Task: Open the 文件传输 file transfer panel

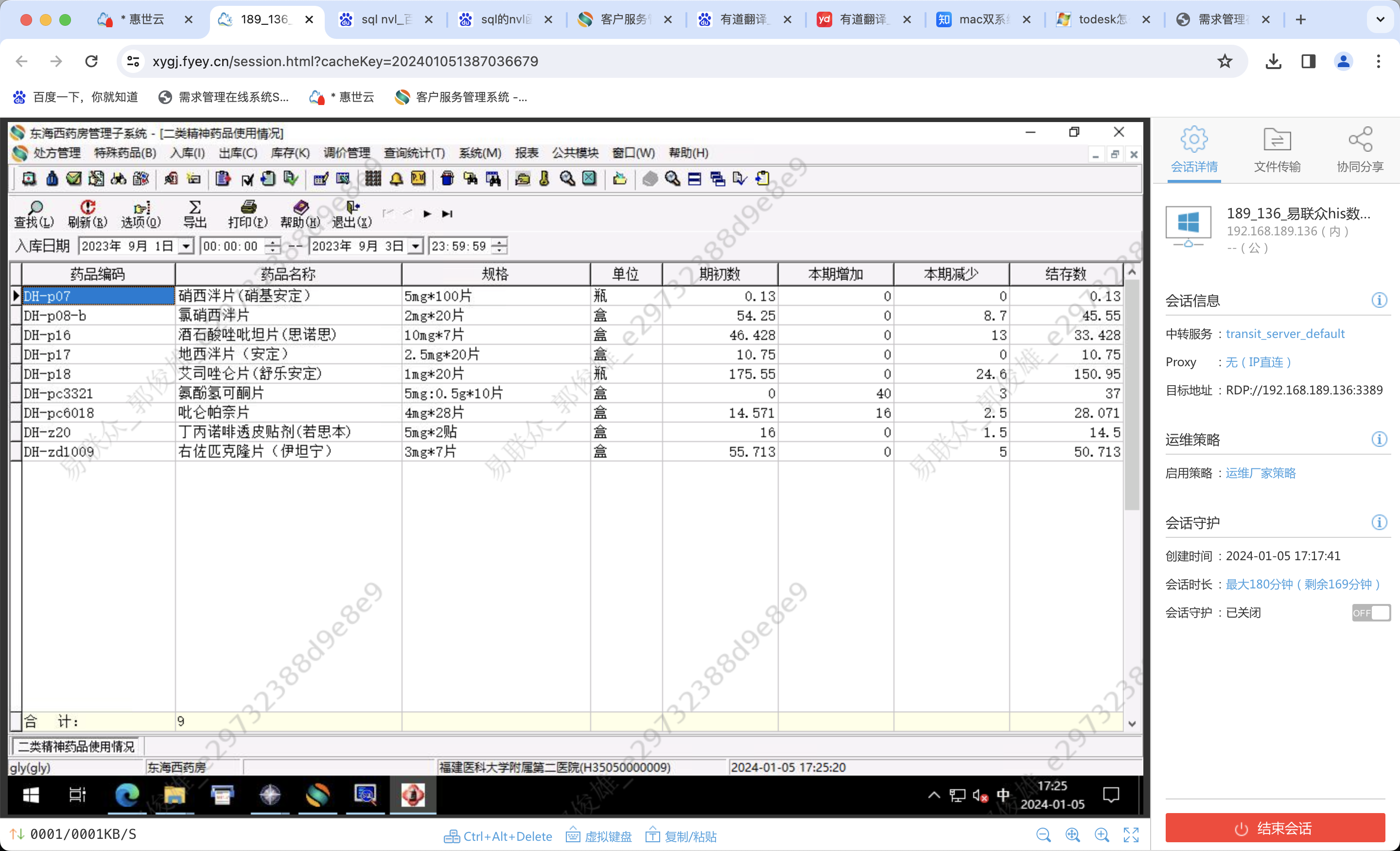Action: pyautogui.click(x=1277, y=150)
